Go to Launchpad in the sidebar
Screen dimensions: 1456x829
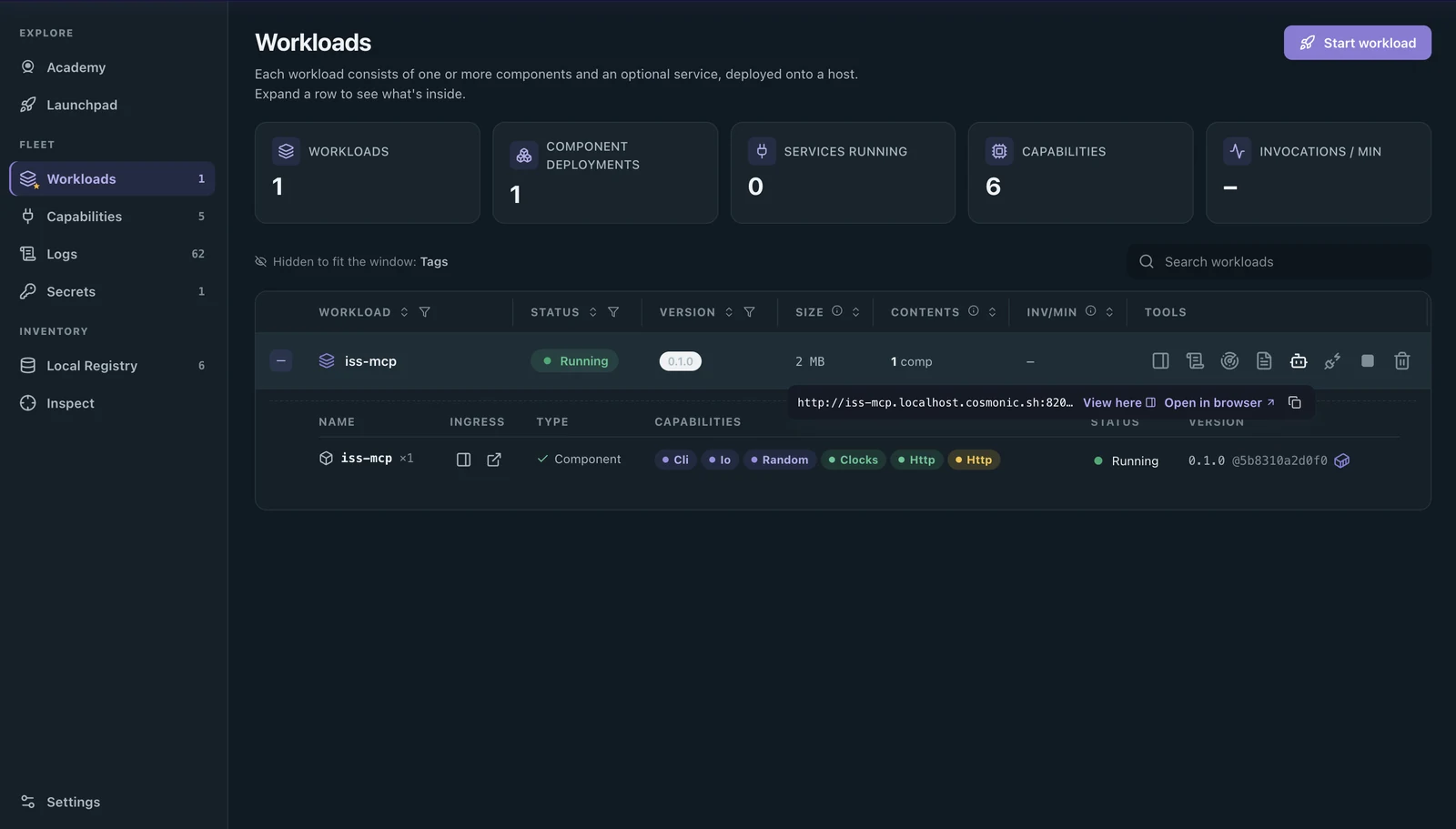point(112,105)
